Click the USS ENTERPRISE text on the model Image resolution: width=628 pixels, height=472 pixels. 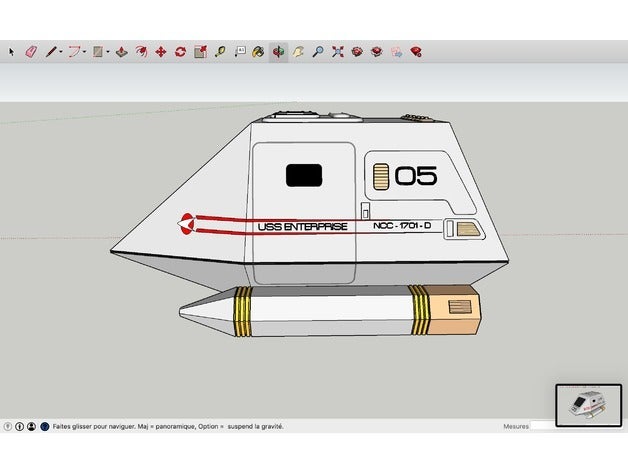tap(303, 227)
